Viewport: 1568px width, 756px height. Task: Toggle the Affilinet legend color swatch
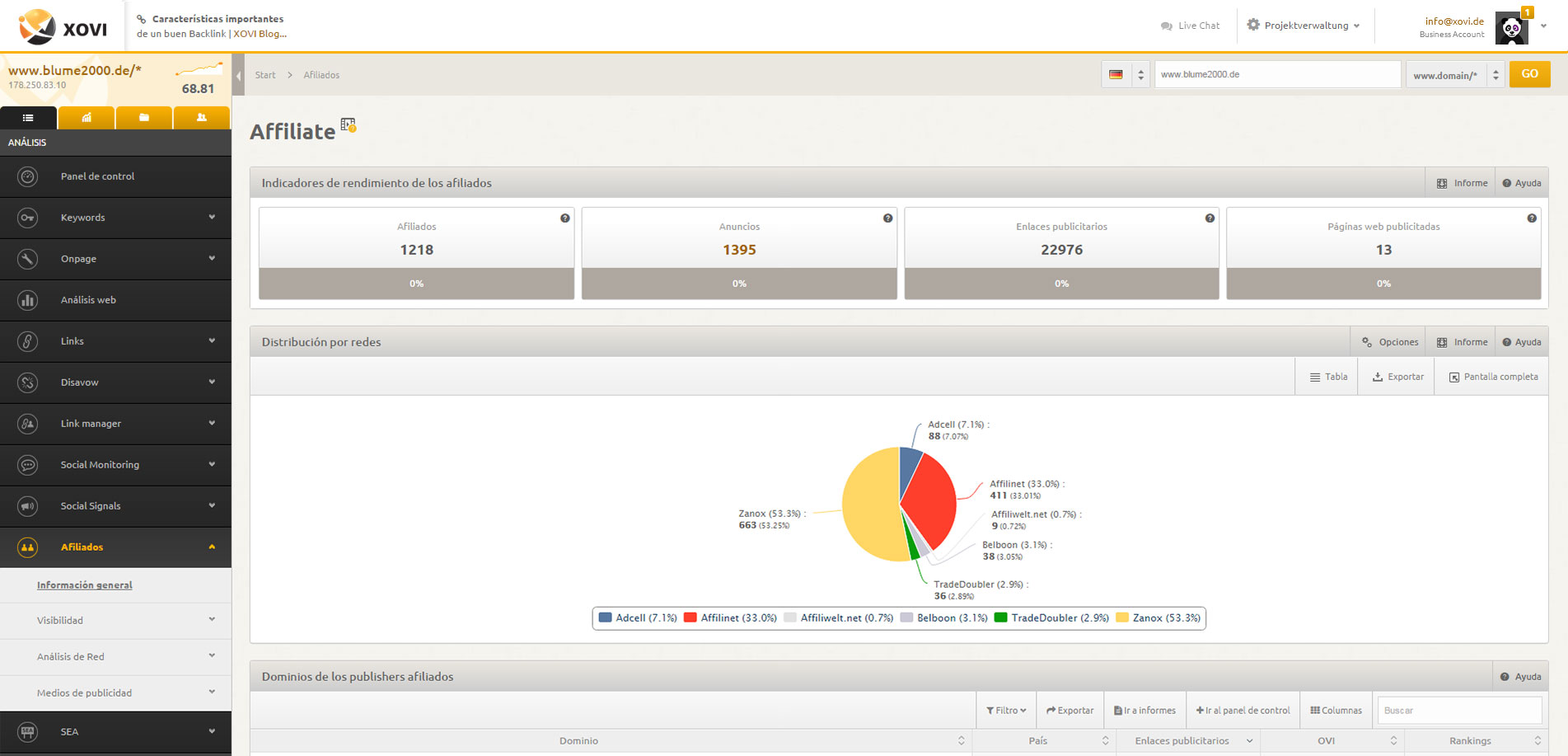pos(690,617)
